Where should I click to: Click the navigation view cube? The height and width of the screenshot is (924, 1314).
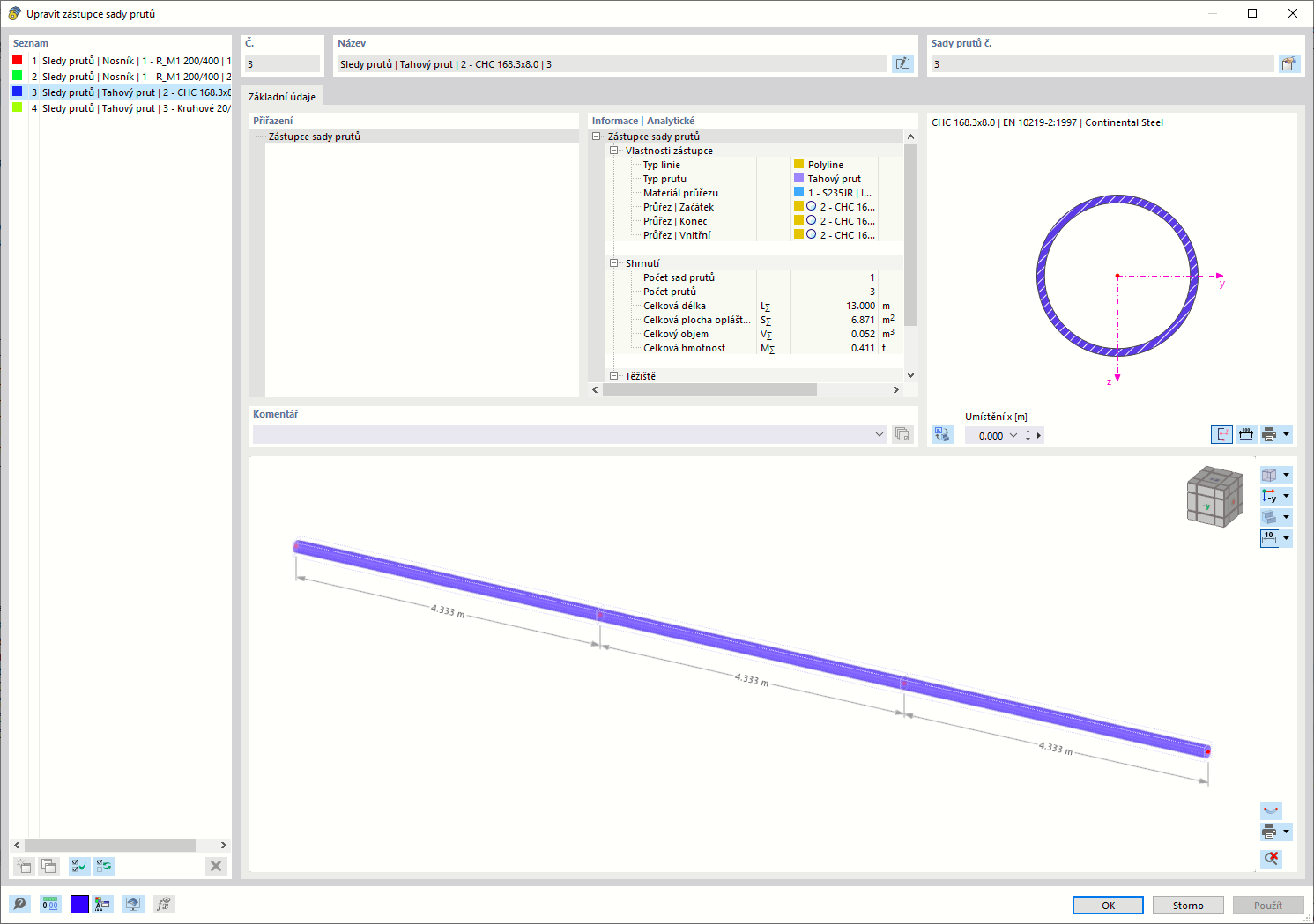(1214, 498)
